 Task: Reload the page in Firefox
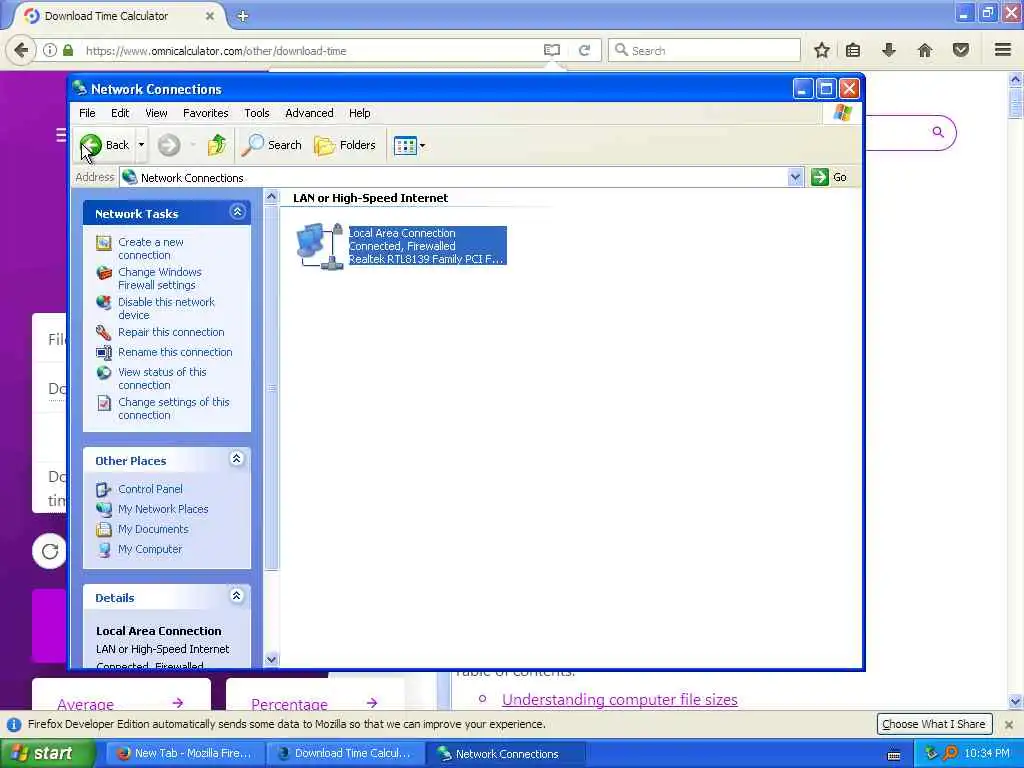pos(584,50)
